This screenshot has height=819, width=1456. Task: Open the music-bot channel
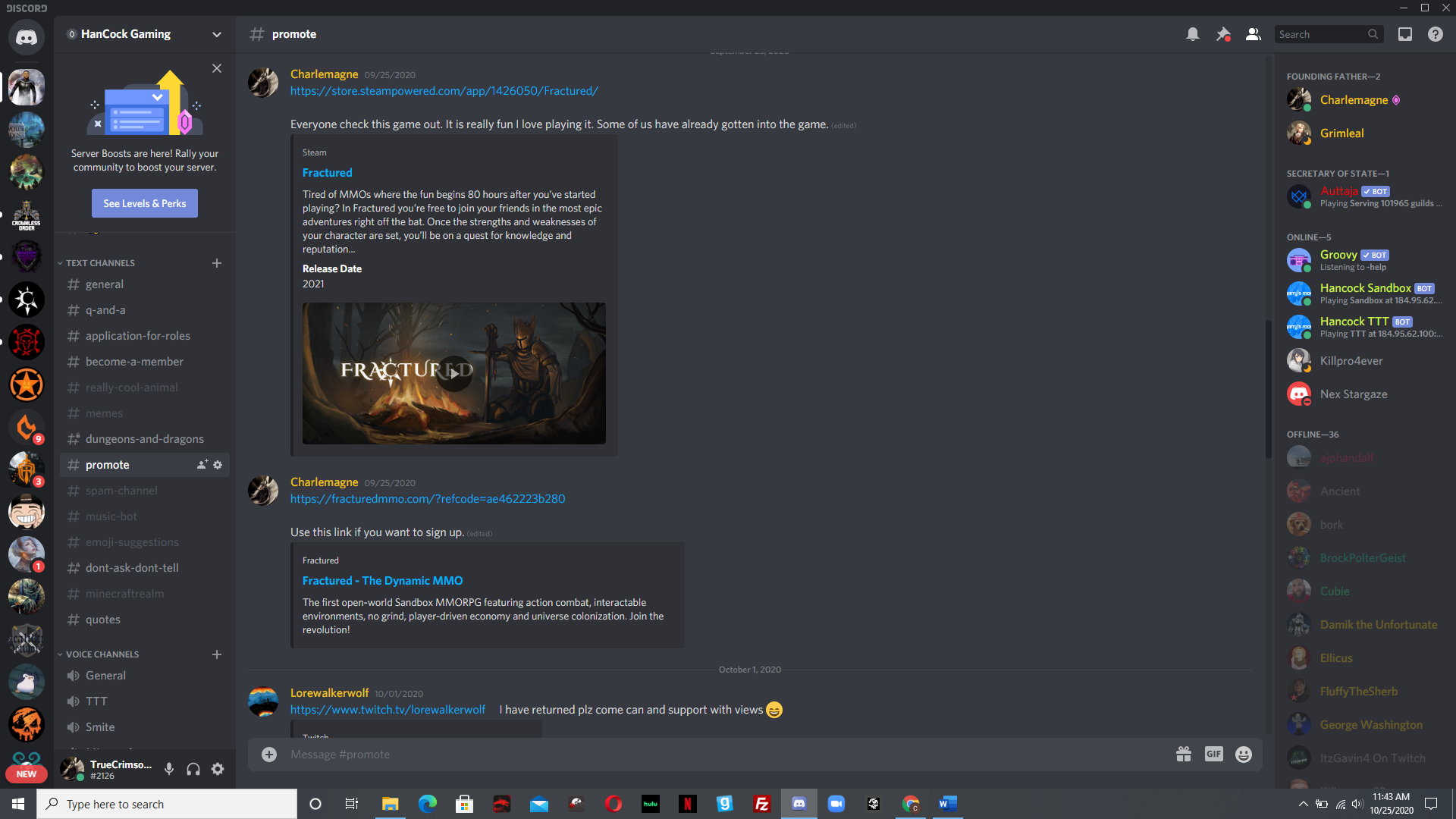click(x=144, y=516)
